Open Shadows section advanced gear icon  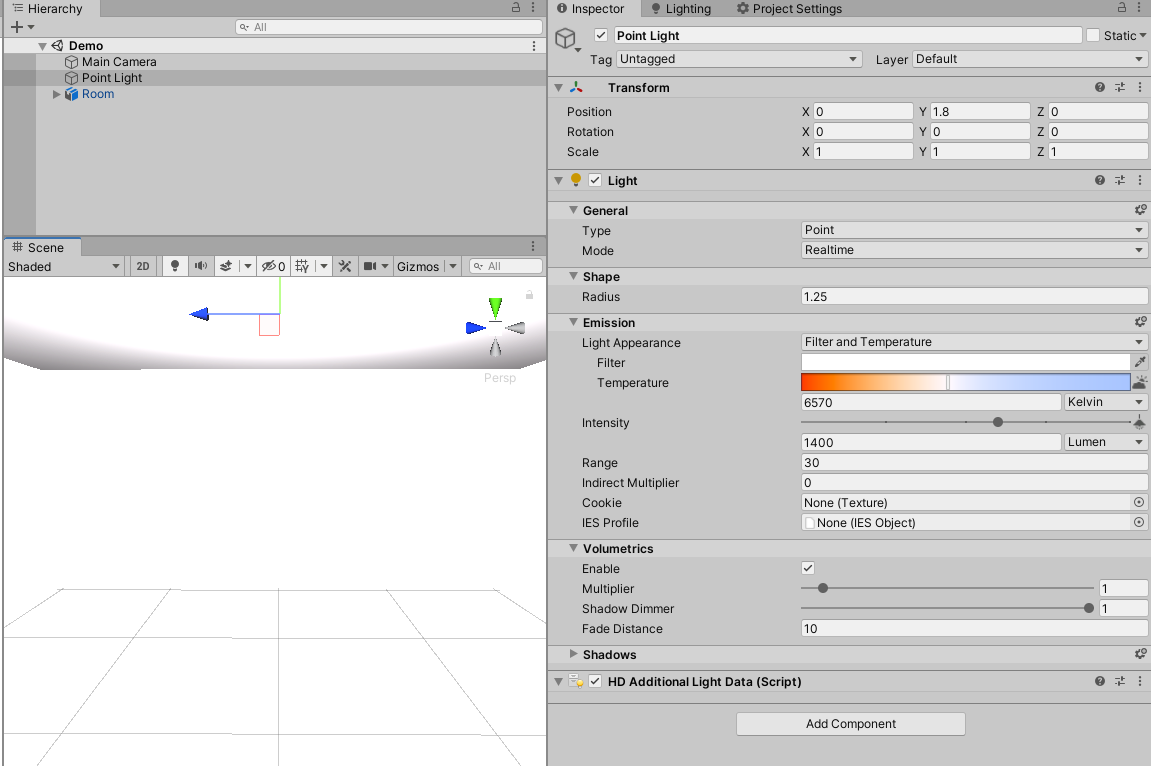(x=1140, y=654)
